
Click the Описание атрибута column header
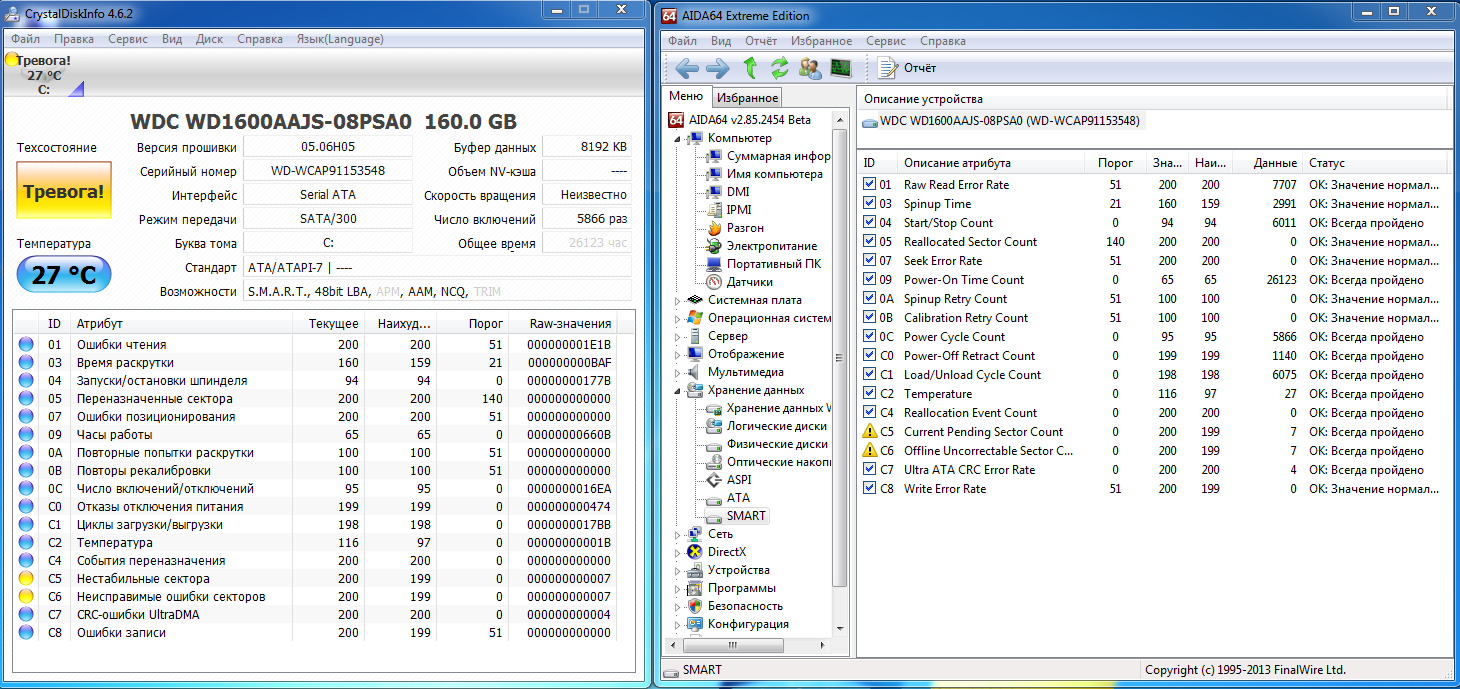(x=992, y=163)
